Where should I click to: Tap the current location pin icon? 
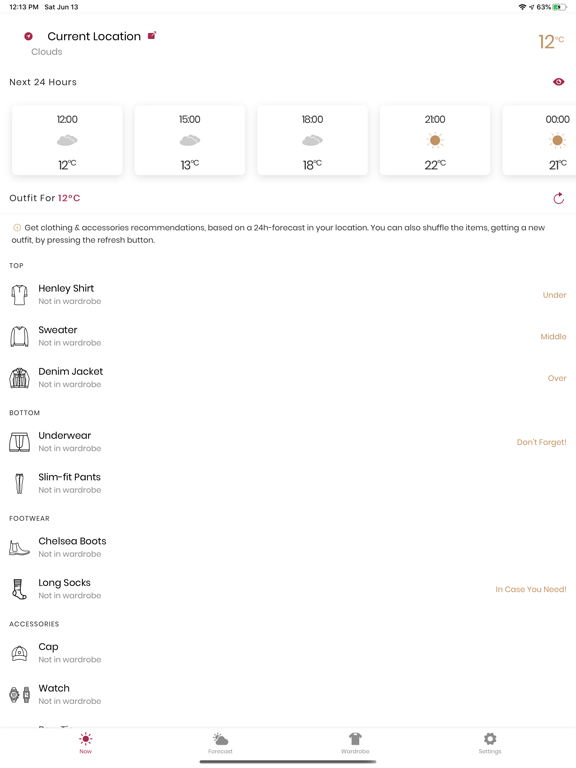coord(28,36)
